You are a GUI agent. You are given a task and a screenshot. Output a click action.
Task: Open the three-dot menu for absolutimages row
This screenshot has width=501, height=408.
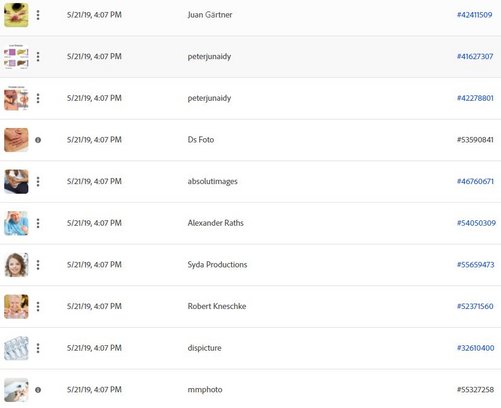click(x=38, y=182)
